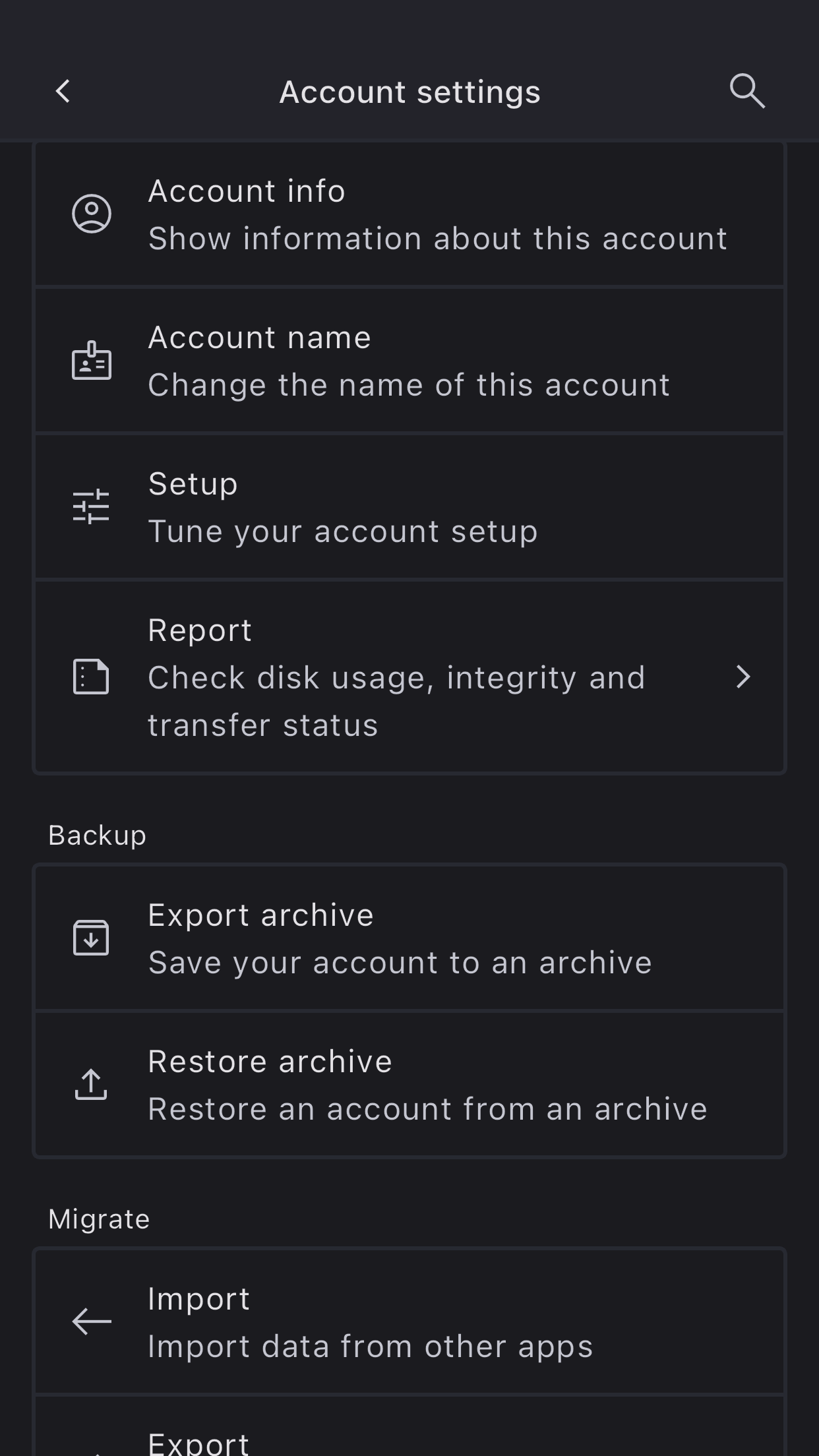Viewport: 819px width, 1456px height.
Task: Open Import data from other apps
Action: point(371,1322)
